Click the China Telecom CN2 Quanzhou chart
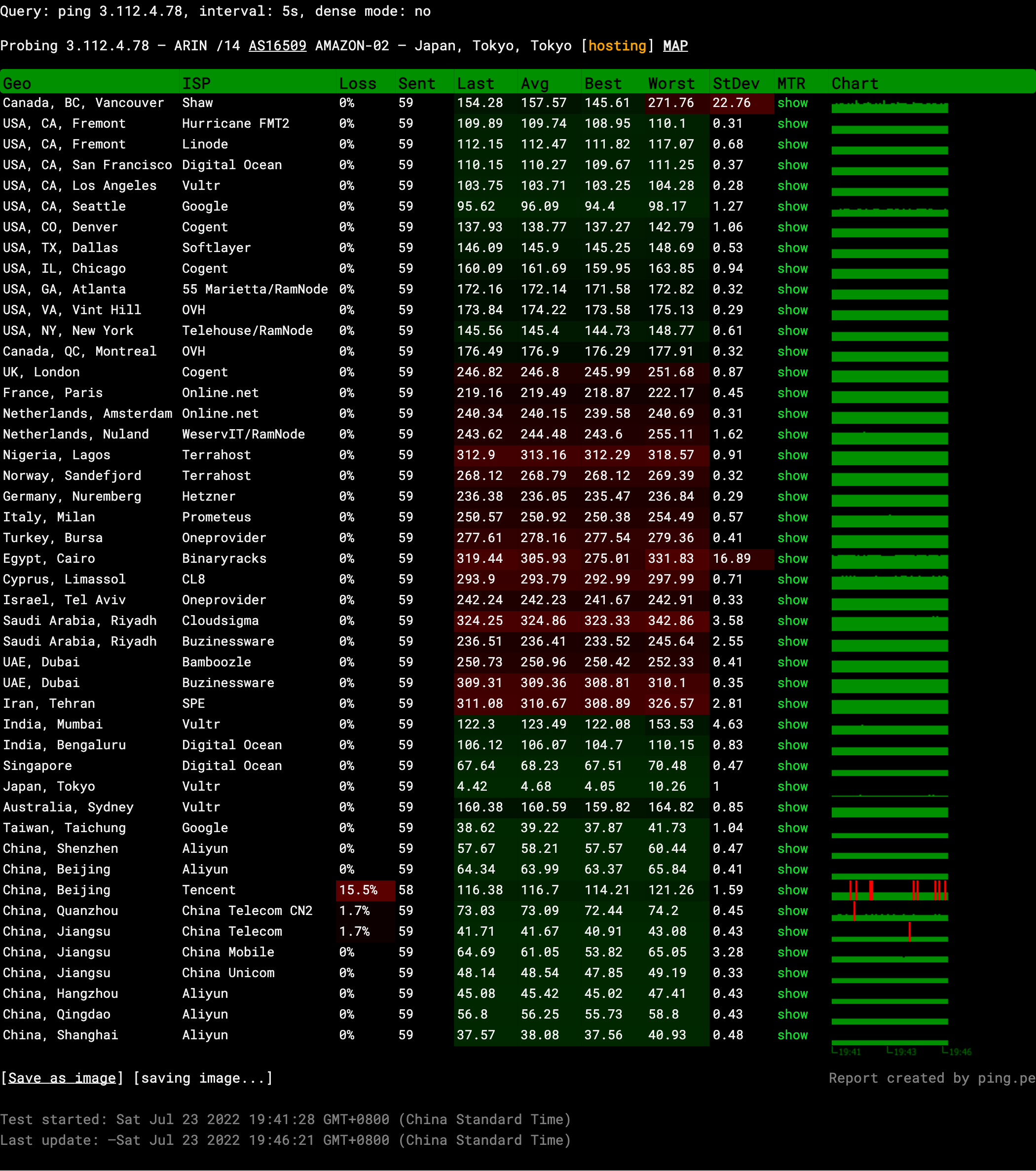Screen dimensions: 1036x1171 [889, 913]
